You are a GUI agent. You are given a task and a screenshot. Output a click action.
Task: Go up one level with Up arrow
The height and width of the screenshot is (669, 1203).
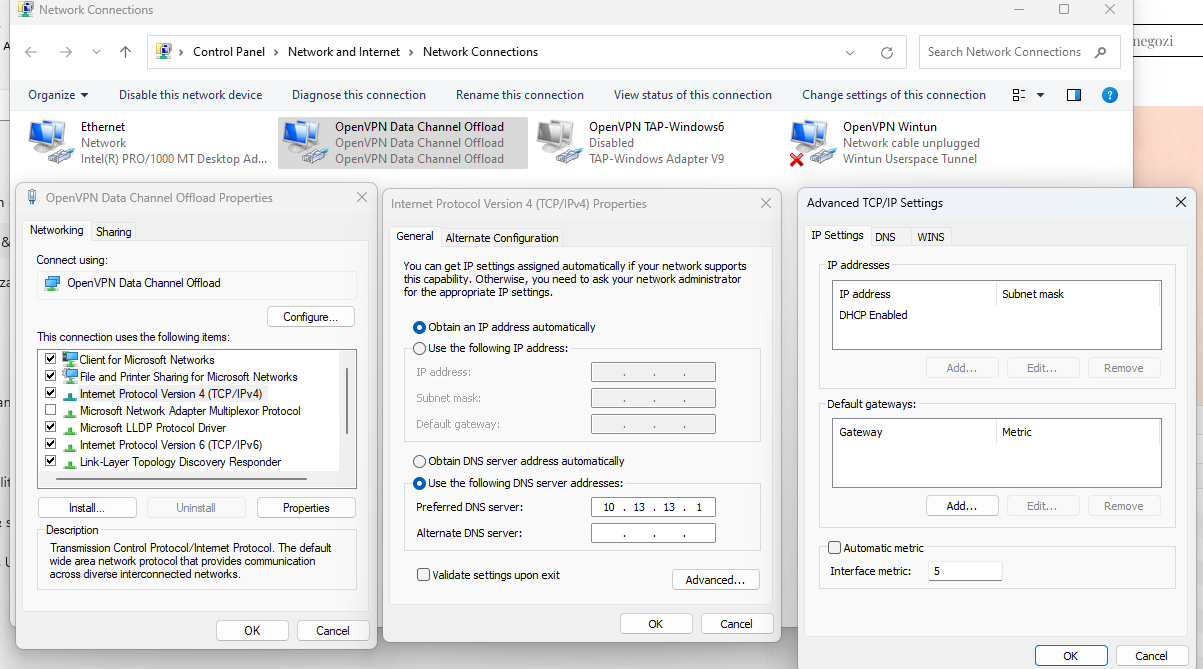(x=125, y=52)
